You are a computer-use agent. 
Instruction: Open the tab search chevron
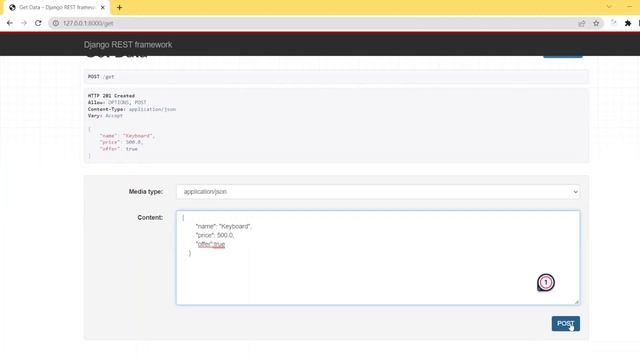tap(609, 7)
